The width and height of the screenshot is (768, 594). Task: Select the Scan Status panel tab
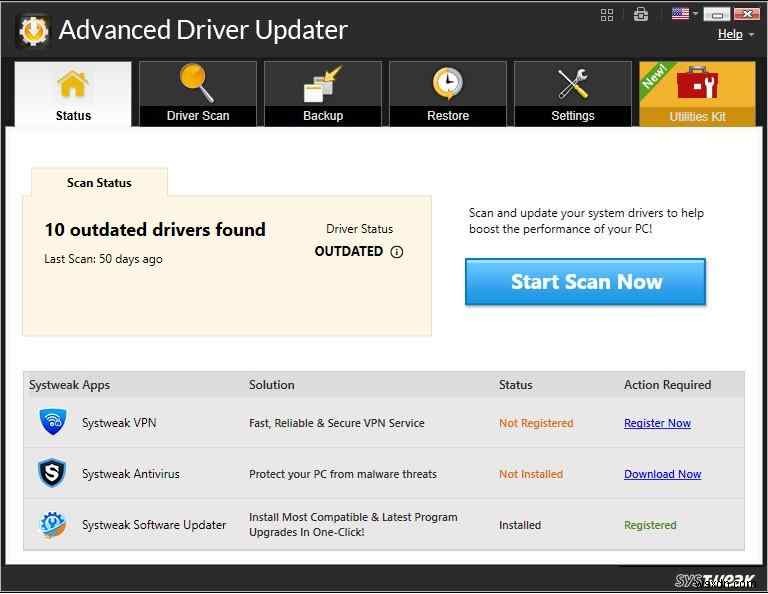point(99,183)
